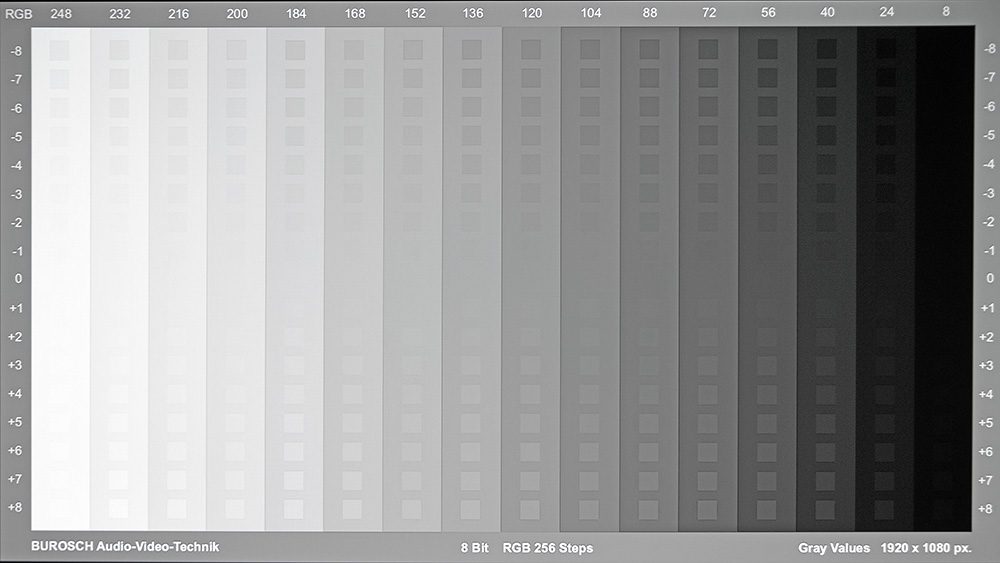Click the +4 row label on left edge

click(16, 394)
